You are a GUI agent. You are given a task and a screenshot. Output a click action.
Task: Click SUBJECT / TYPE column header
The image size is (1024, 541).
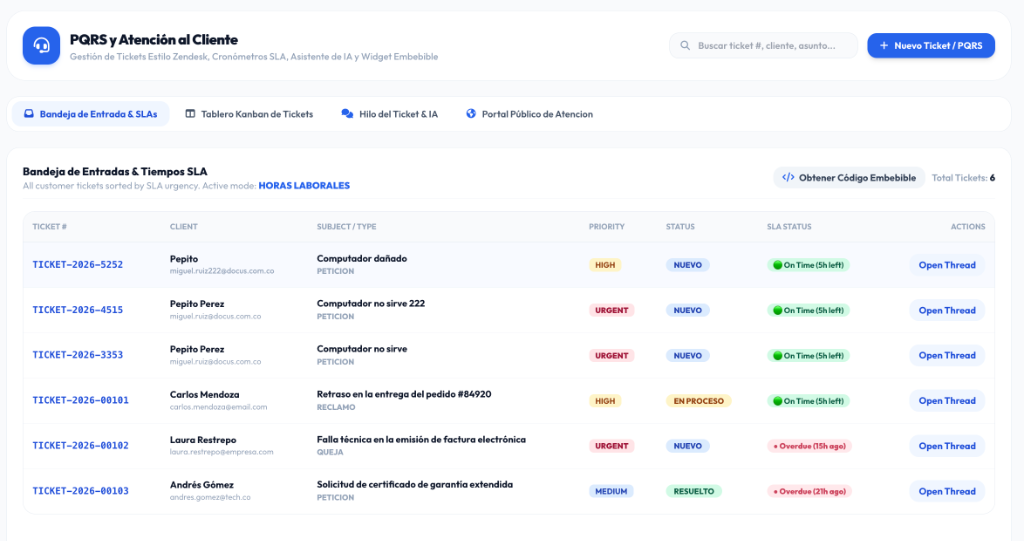[346, 227]
